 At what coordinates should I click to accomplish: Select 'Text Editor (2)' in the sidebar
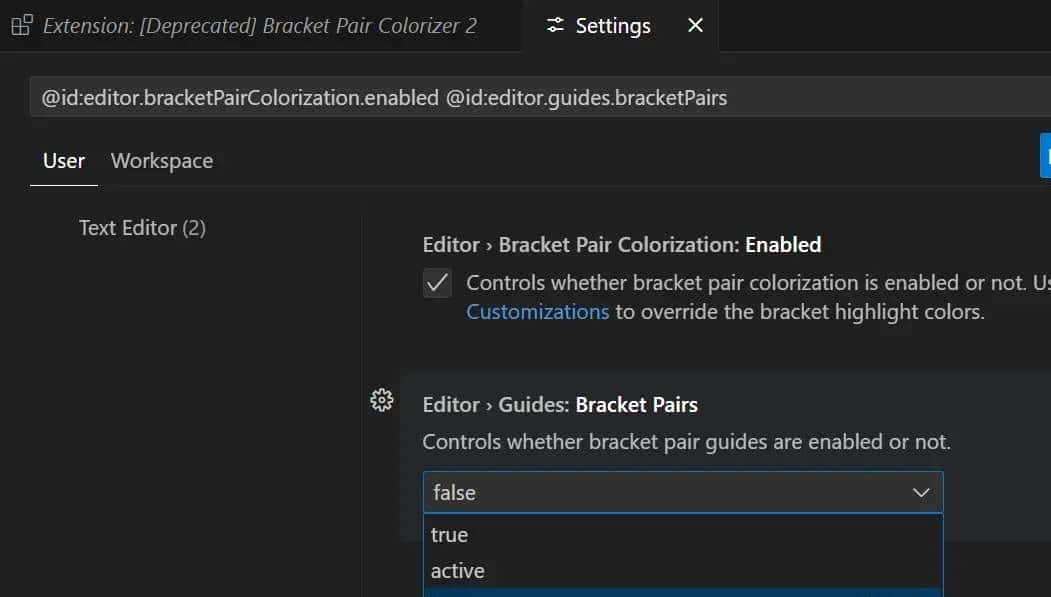pos(141,227)
